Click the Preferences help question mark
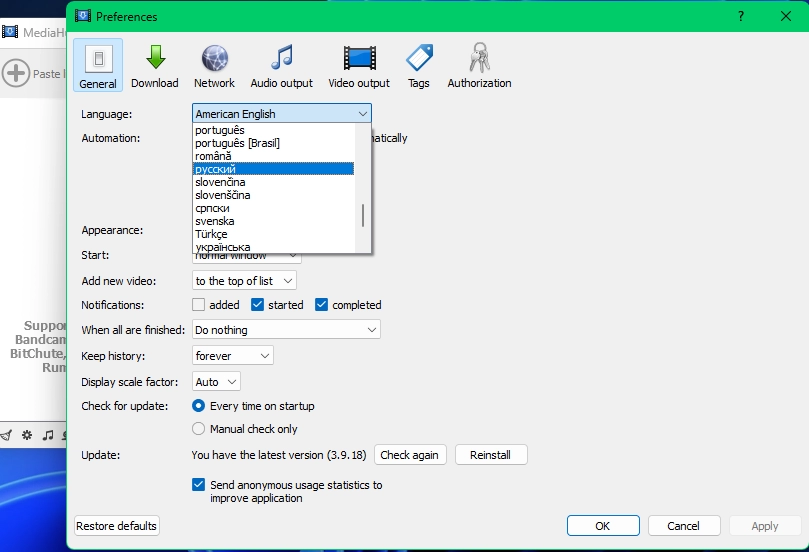 point(741,16)
